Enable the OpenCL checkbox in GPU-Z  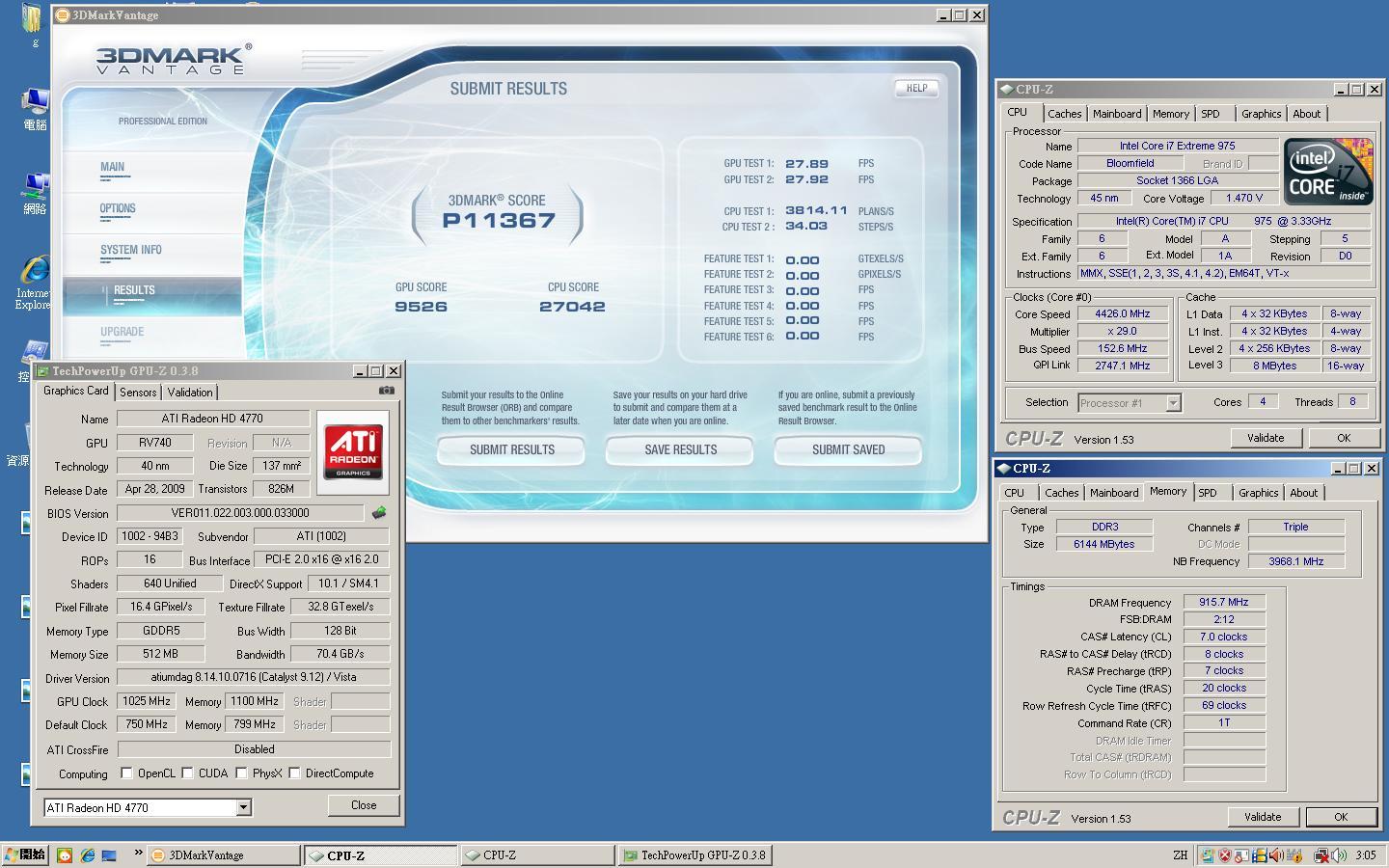click(x=126, y=773)
